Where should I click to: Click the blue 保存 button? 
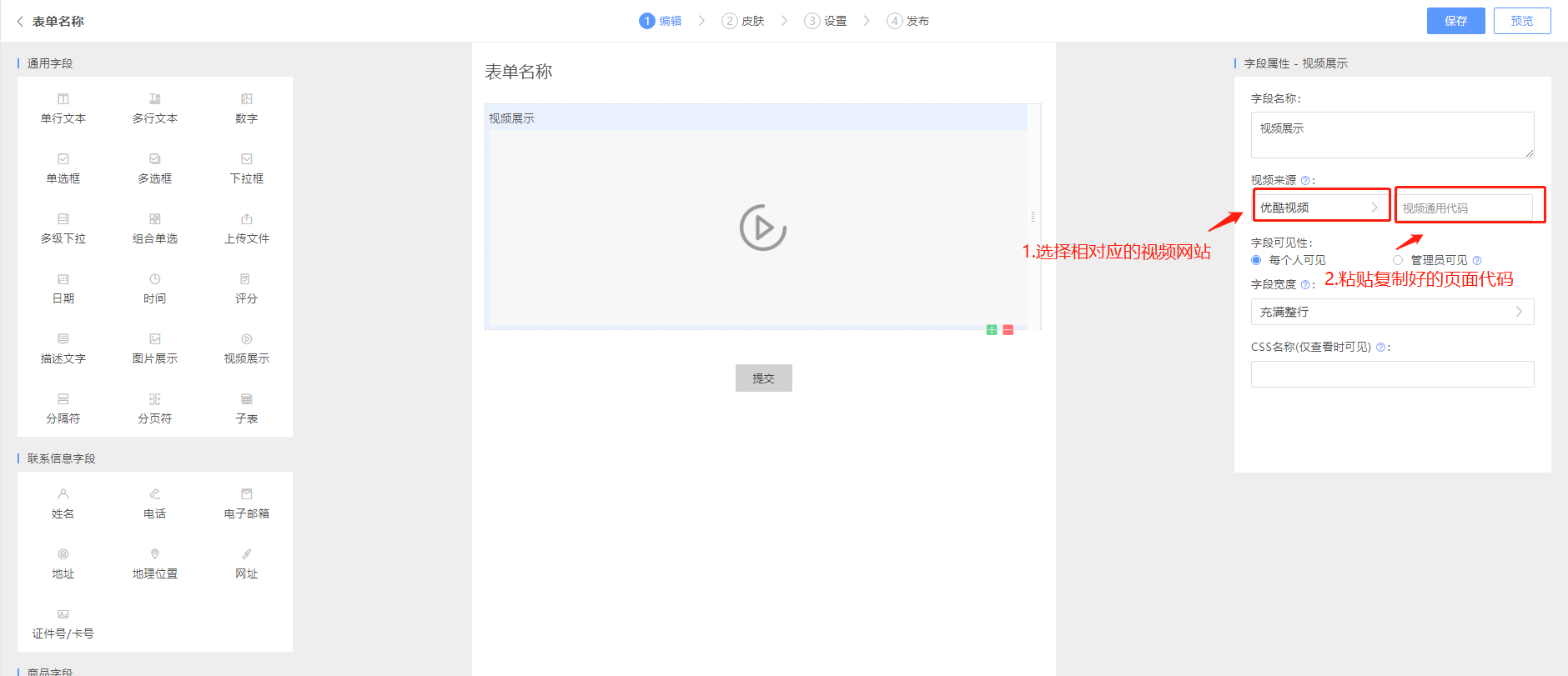pyautogui.click(x=1455, y=21)
